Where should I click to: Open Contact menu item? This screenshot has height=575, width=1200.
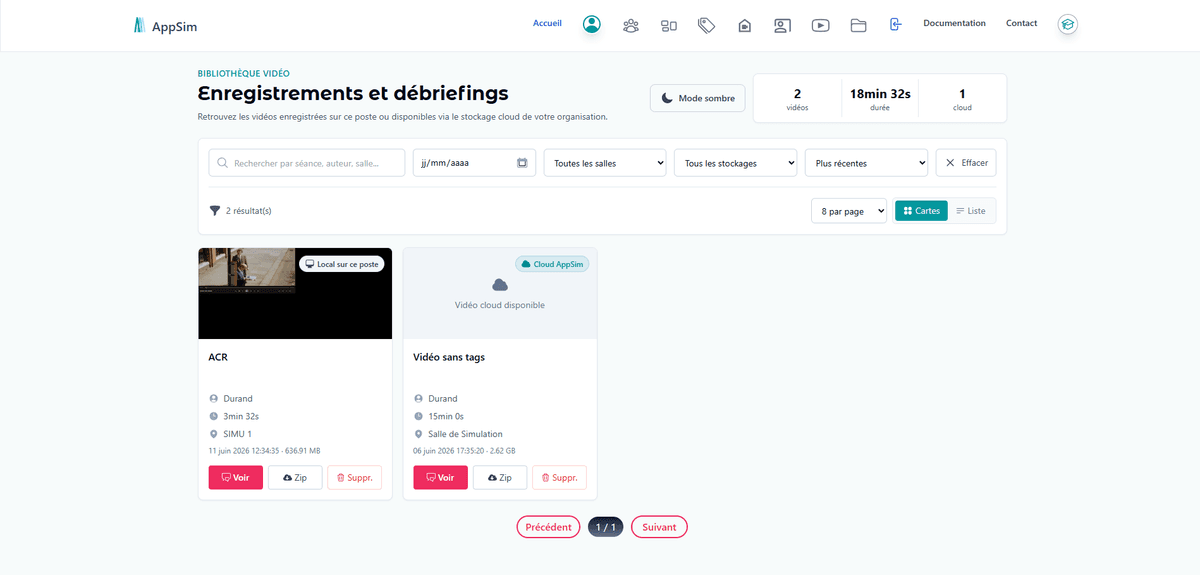click(1021, 23)
